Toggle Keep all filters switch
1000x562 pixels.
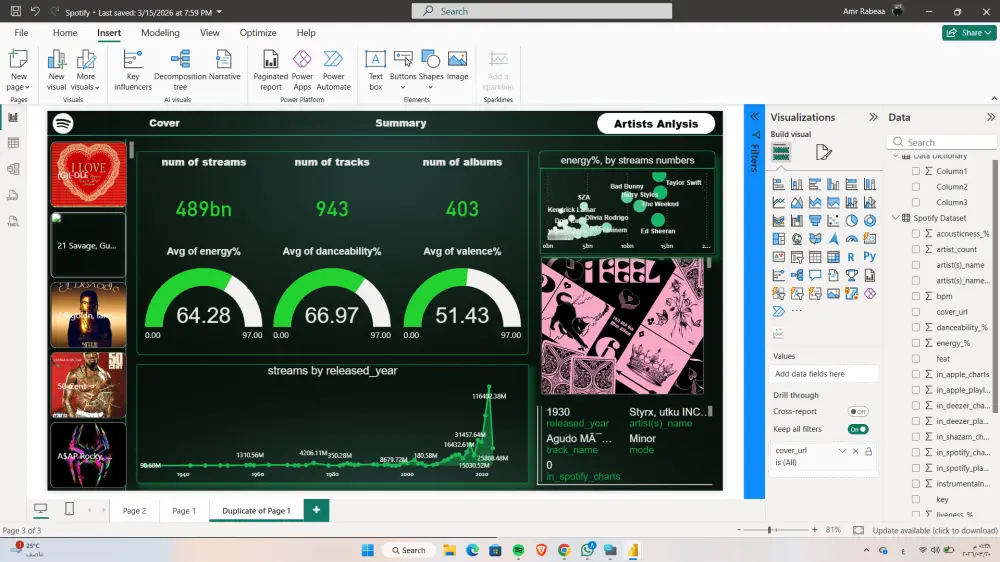tap(858, 429)
